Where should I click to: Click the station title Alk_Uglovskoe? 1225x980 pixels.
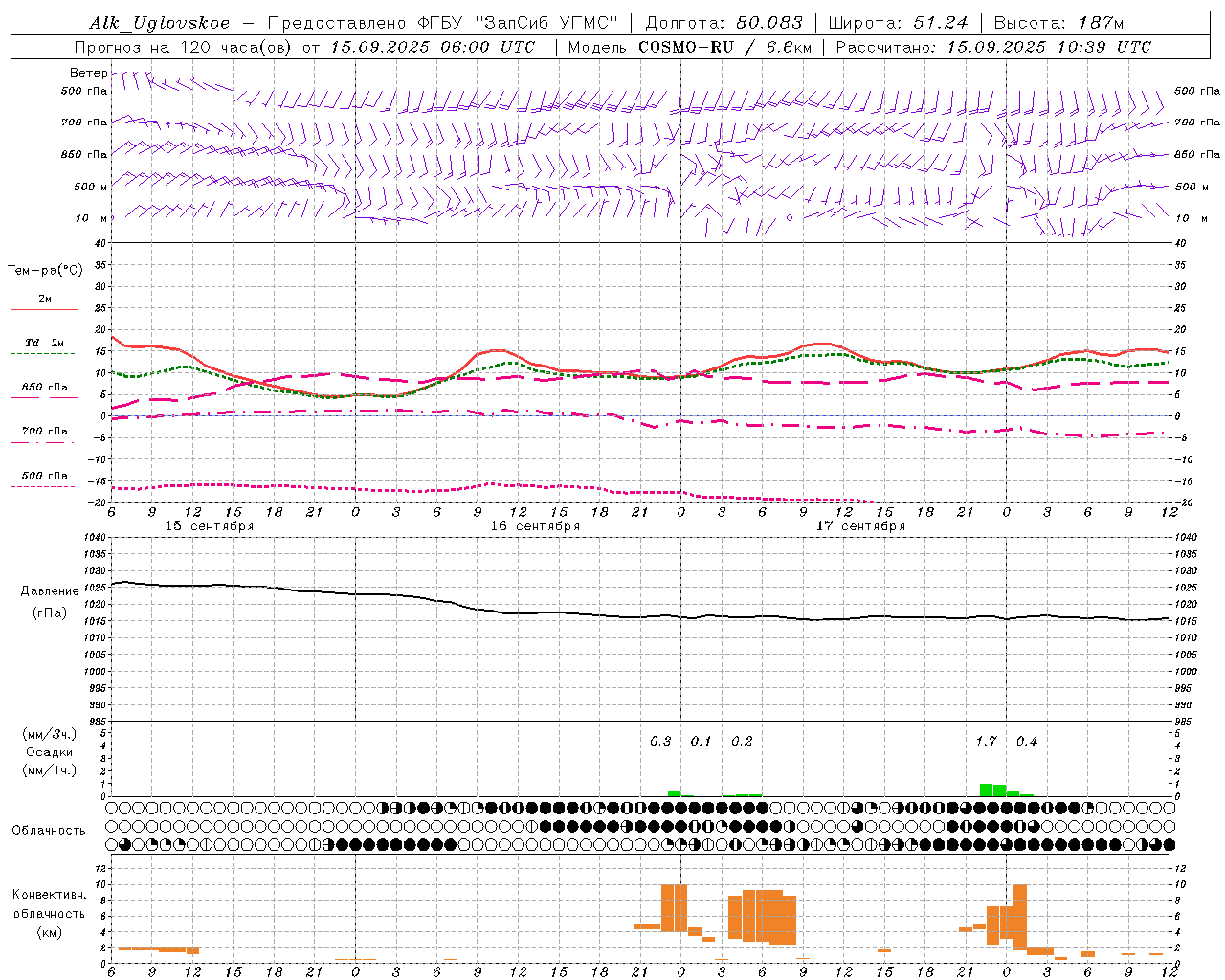coord(159,24)
